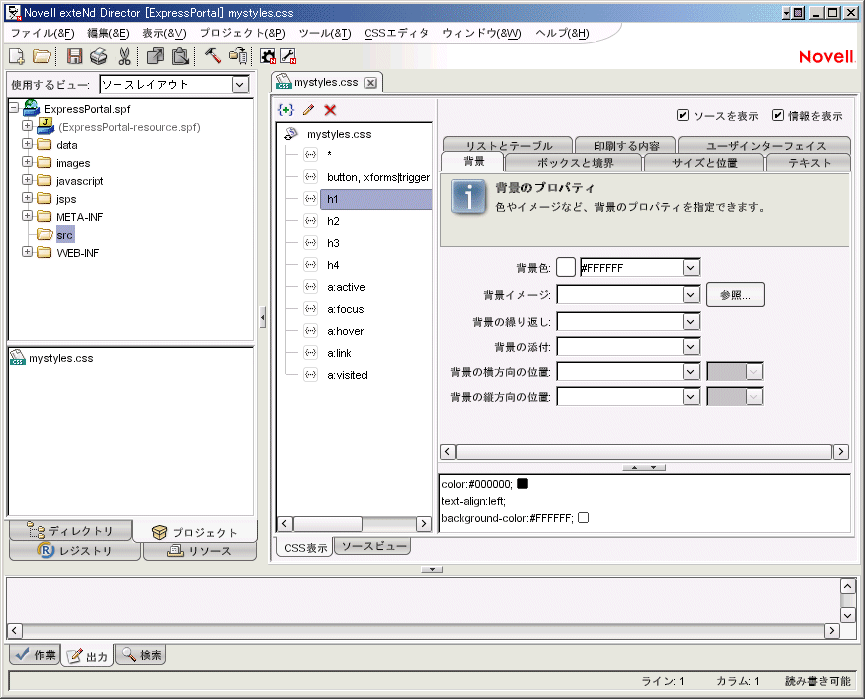Viewport: 865px width, 699px height.
Task: Click the black color swatch in source pane
Action: click(522, 484)
